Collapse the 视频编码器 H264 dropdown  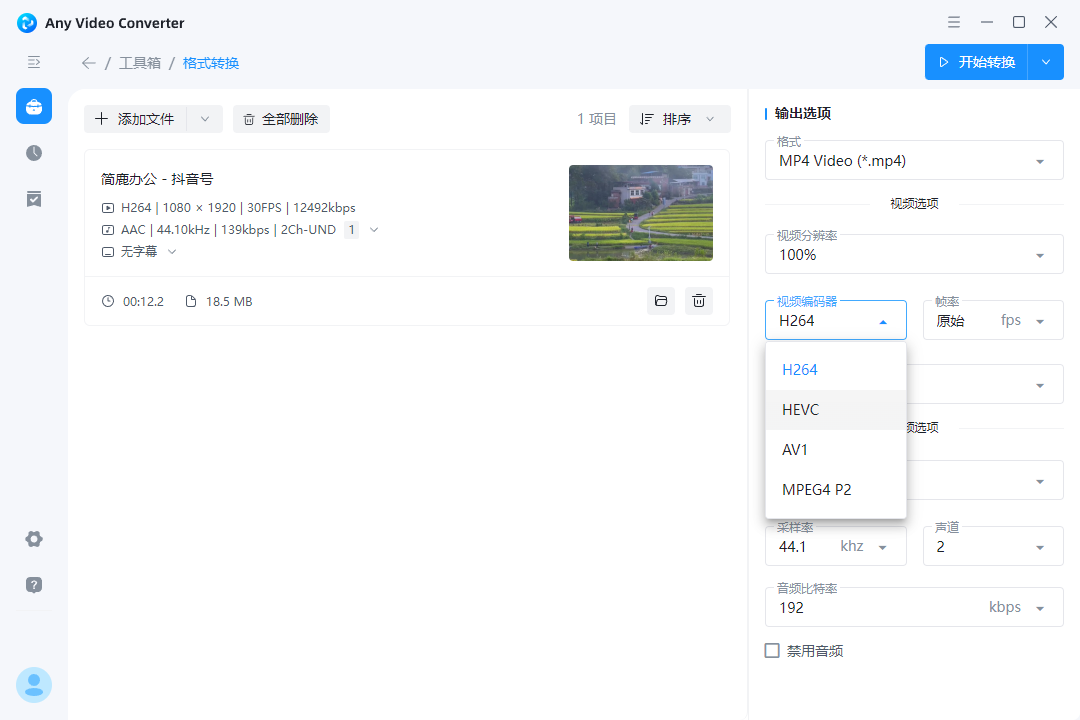pyautogui.click(x=835, y=320)
